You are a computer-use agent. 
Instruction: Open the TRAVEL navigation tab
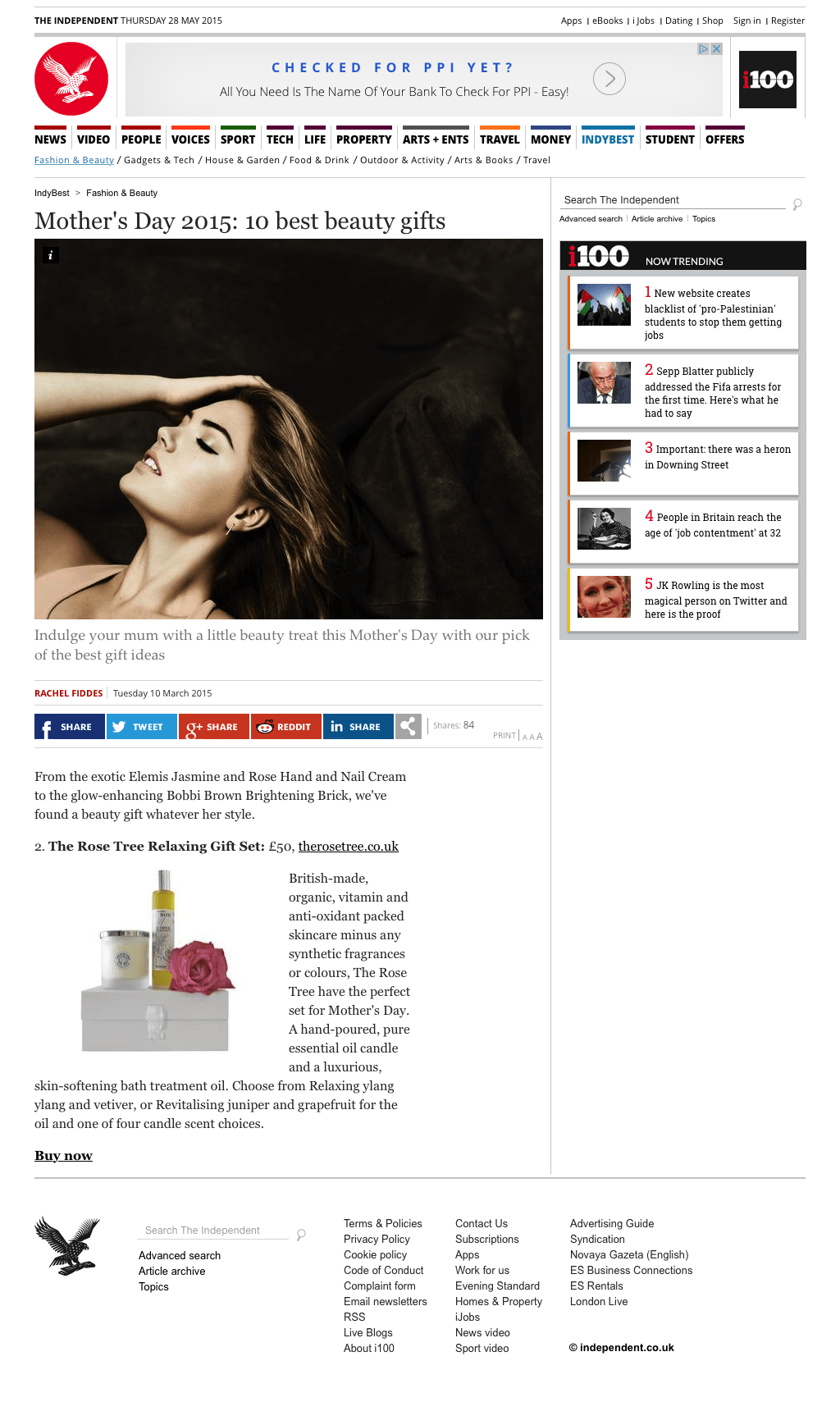tap(500, 139)
